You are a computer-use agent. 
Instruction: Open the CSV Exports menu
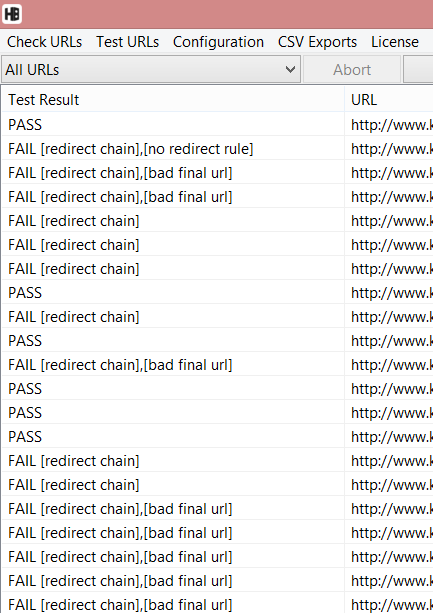click(x=317, y=42)
